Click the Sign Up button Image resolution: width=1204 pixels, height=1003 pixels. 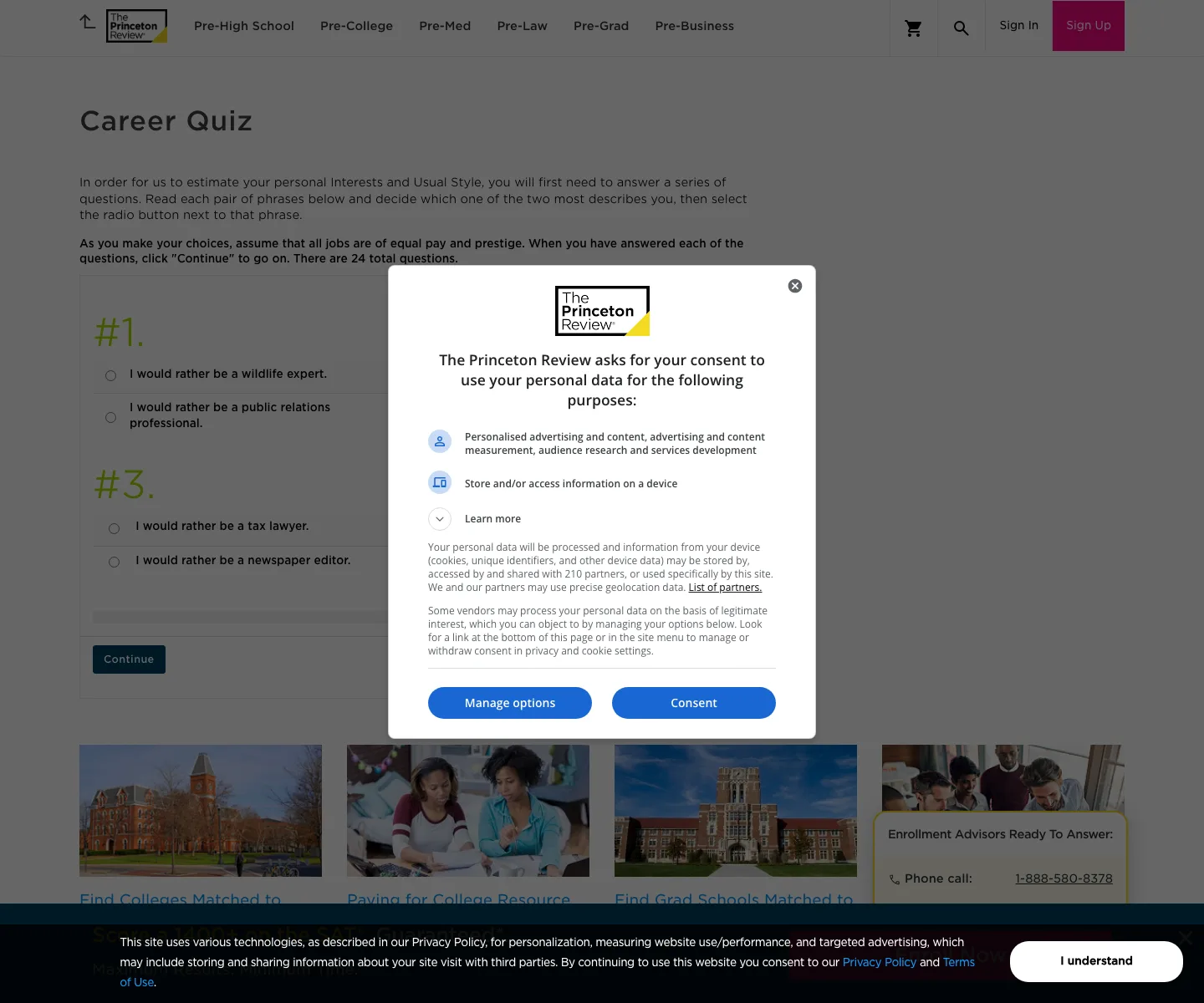1089,26
